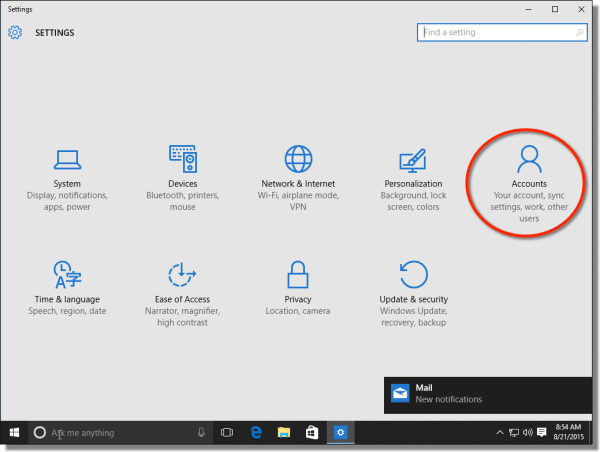Click 'Background, lock screen, colors' description

[413, 201]
